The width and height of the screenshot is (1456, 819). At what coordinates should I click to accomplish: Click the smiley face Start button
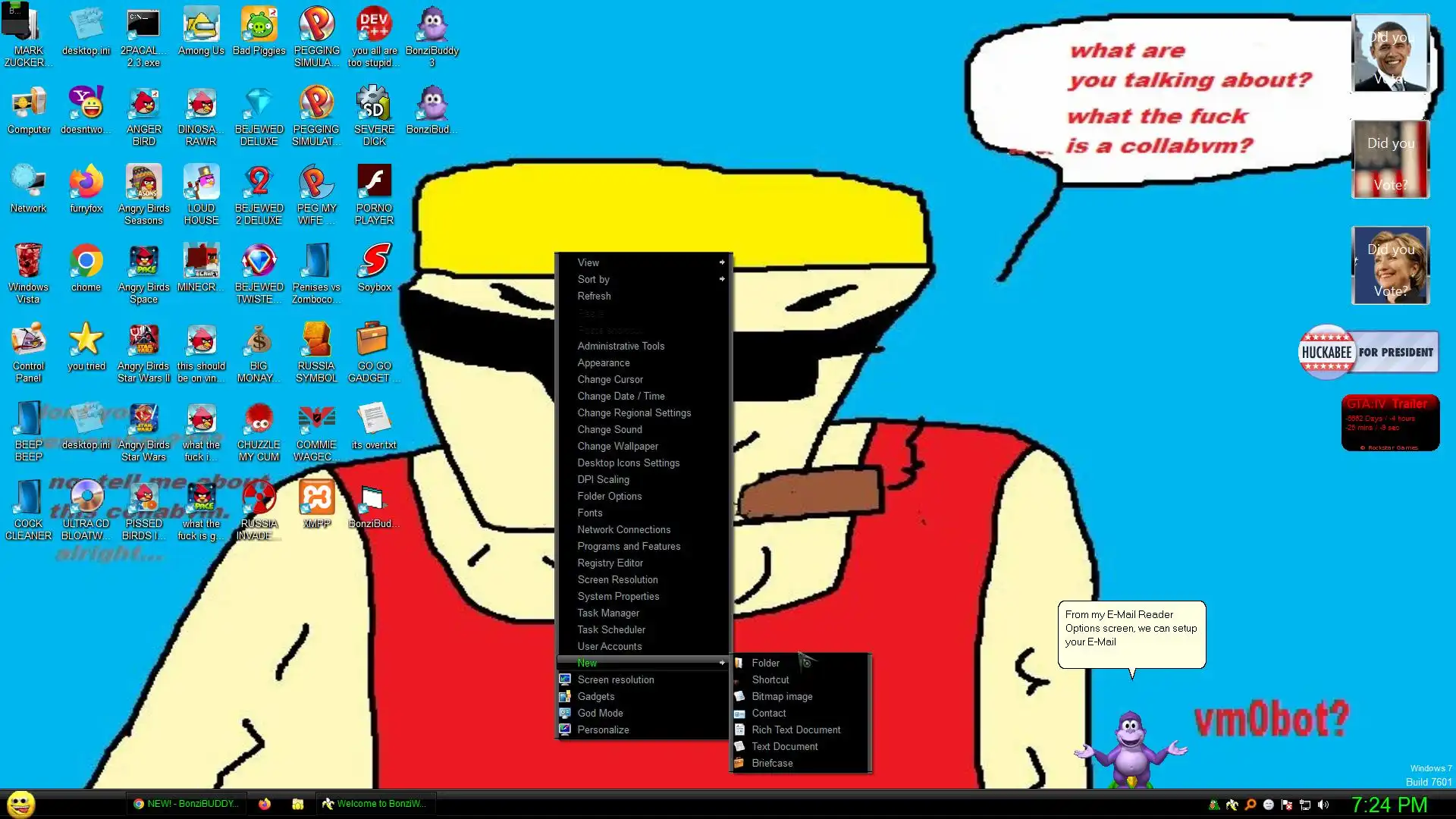(x=21, y=803)
